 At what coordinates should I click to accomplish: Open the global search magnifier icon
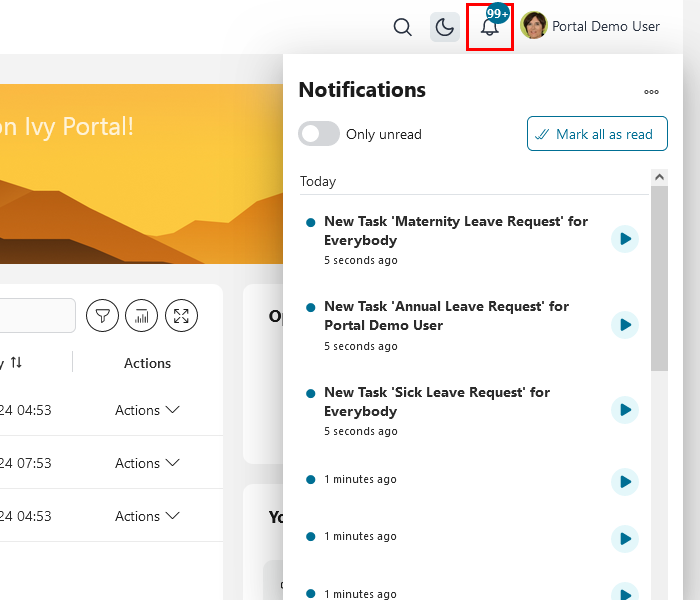pos(402,27)
